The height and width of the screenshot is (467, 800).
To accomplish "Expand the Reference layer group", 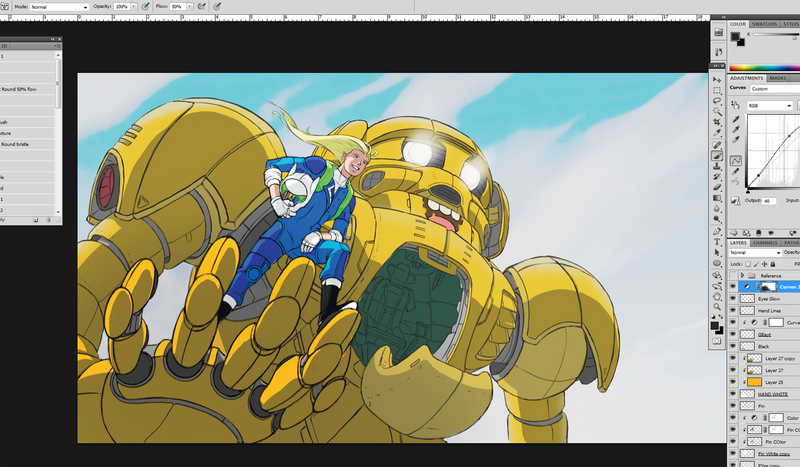I will click(x=742, y=275).
